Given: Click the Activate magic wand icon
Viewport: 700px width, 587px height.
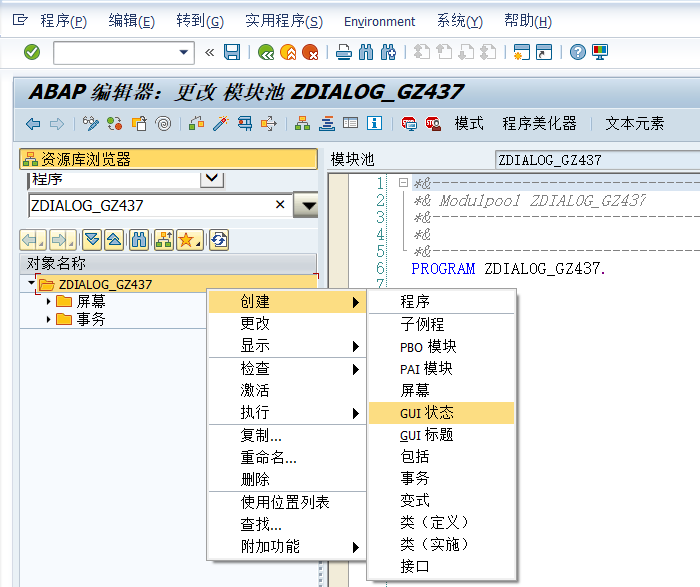Looking at the screenshot, I should [221, 124].
